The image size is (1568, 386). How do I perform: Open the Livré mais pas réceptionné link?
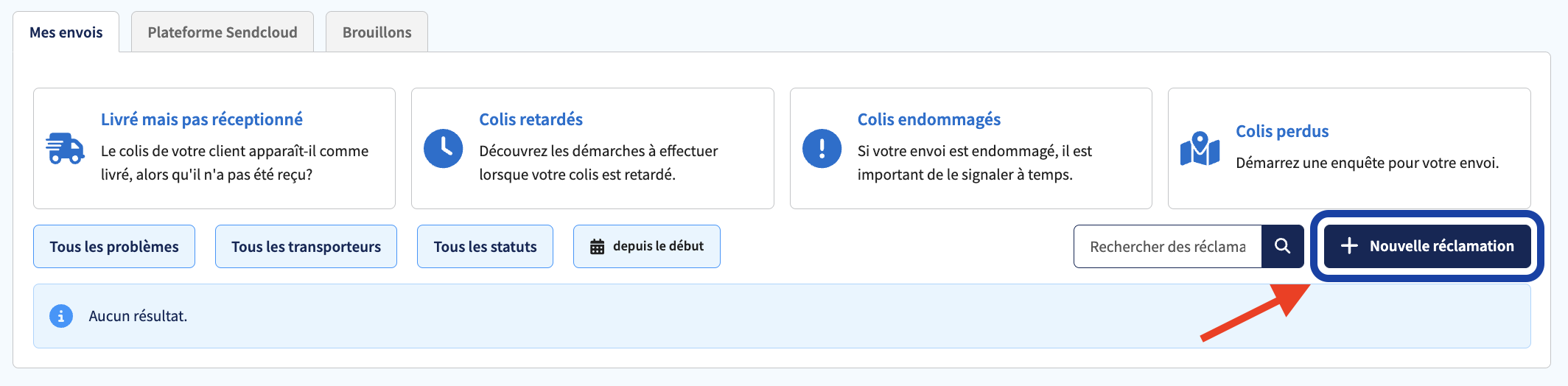[x=202, y=119]
